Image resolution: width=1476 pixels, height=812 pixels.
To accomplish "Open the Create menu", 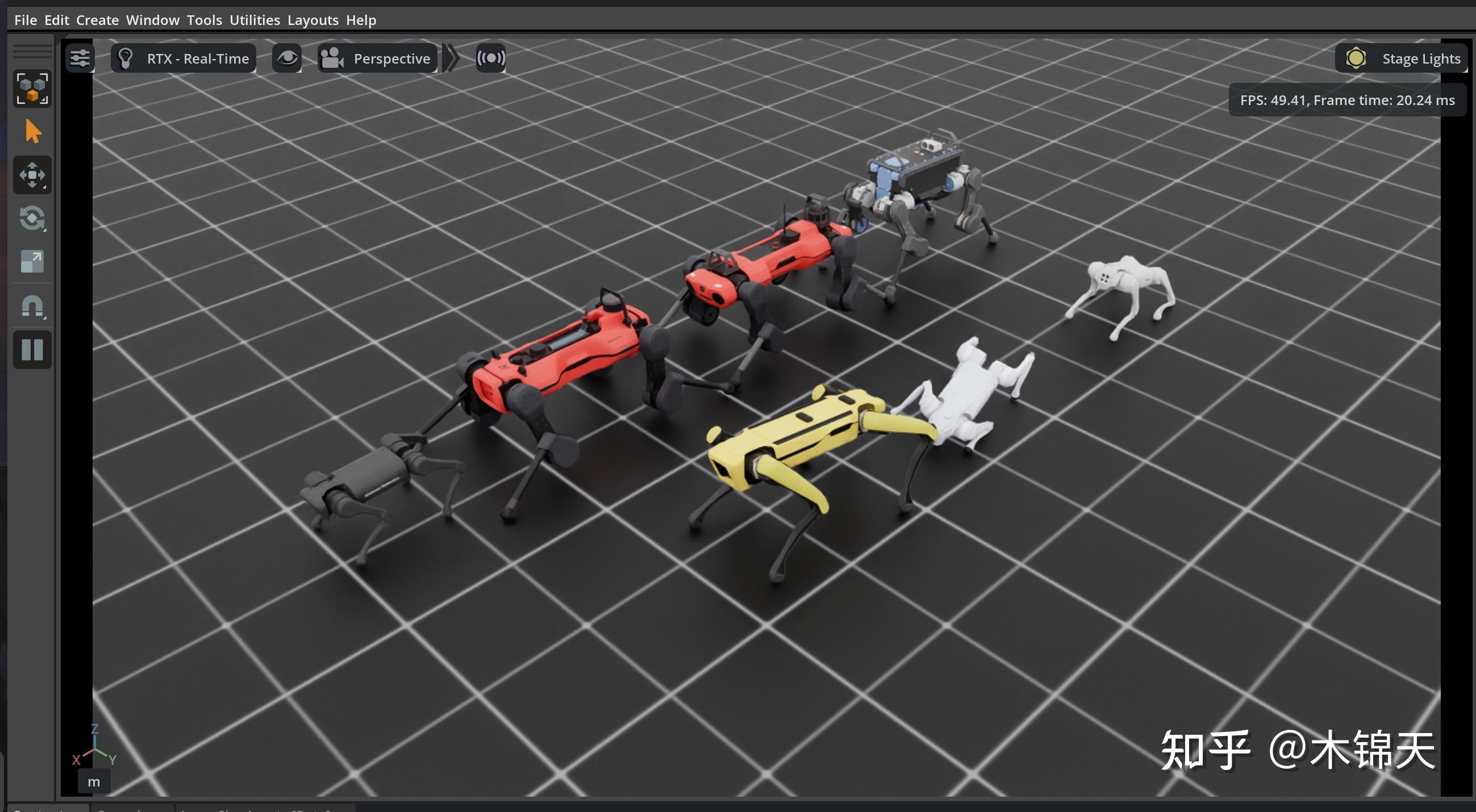I will click(97, 19).
